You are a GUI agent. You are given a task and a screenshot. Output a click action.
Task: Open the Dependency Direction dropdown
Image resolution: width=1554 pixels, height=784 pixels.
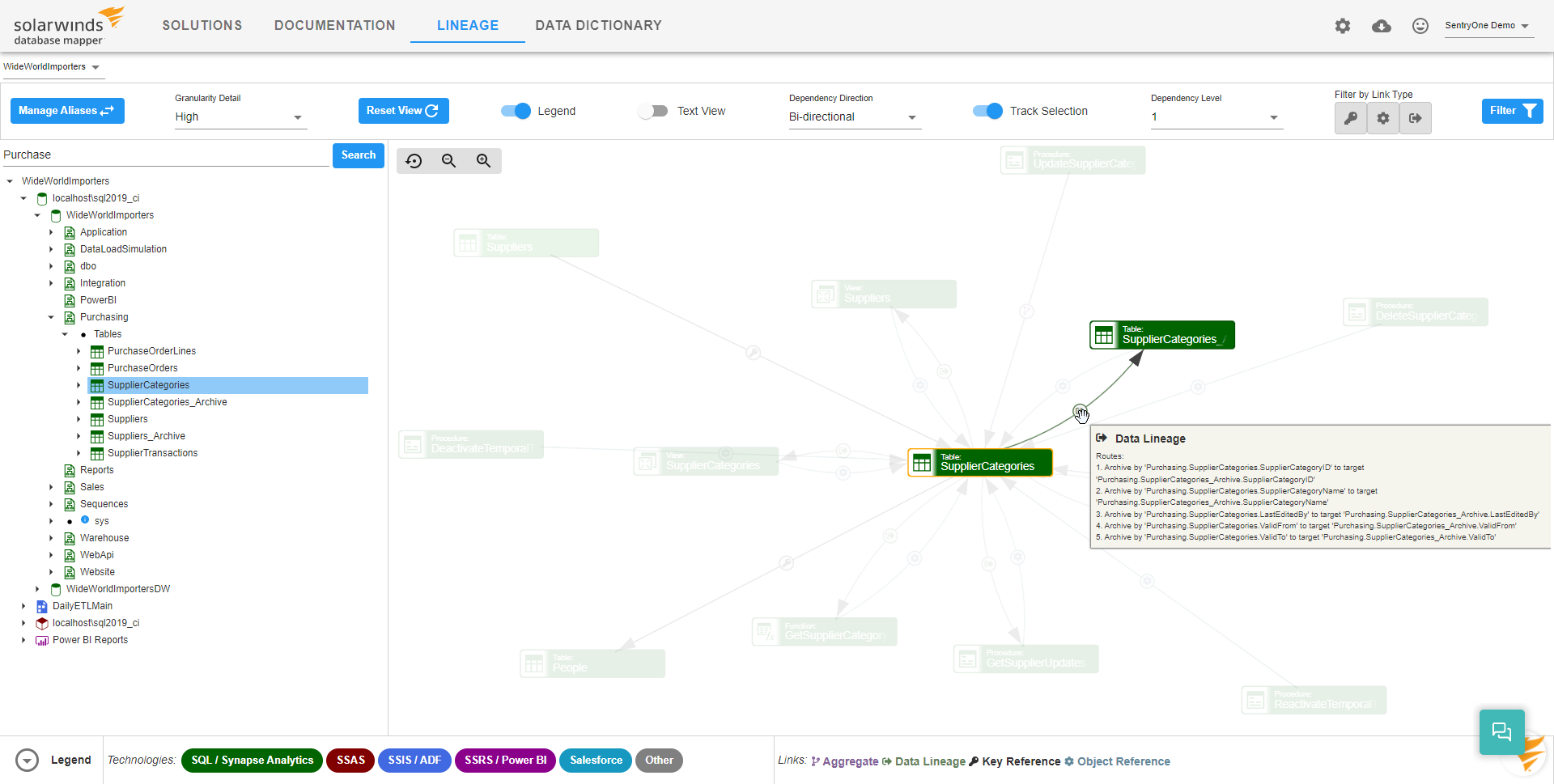click(855, 117)
